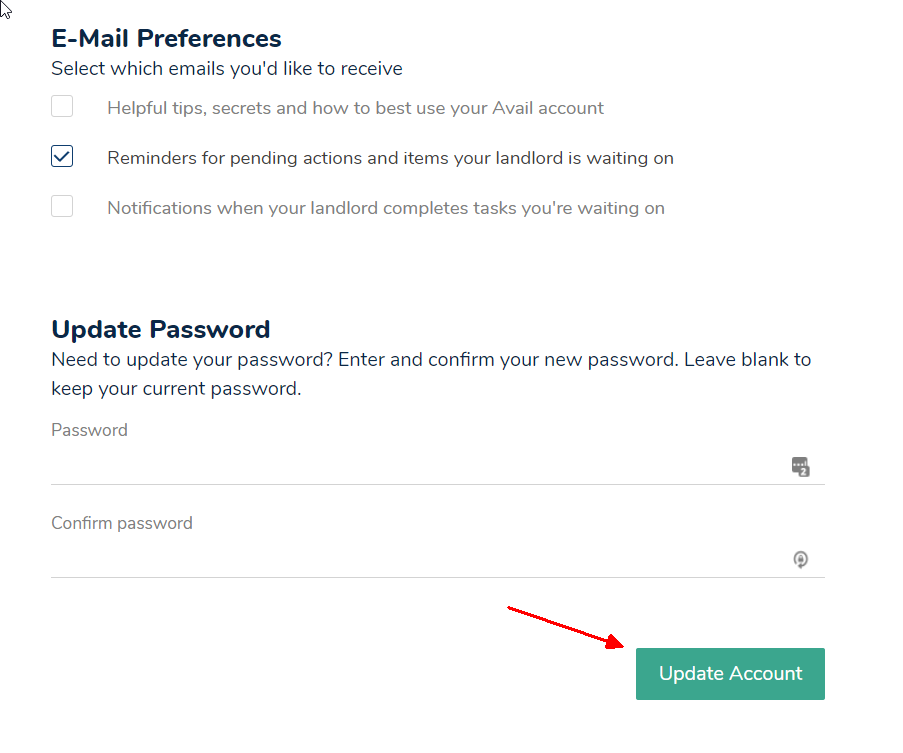Click the password manager icon in Password field
Viewport: 903px width, 753px height.
(800, 466)
